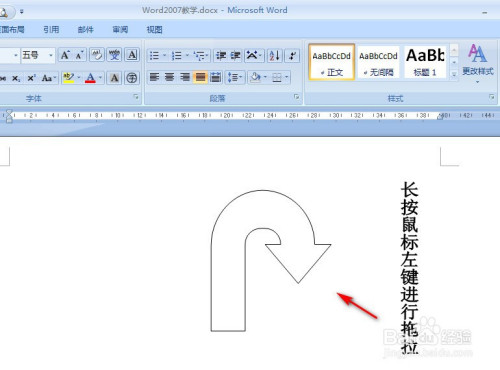Screen dimensions: 500x370
Task: Toggle Character Shading (gray A) button
Action: (x=114, y=78)
